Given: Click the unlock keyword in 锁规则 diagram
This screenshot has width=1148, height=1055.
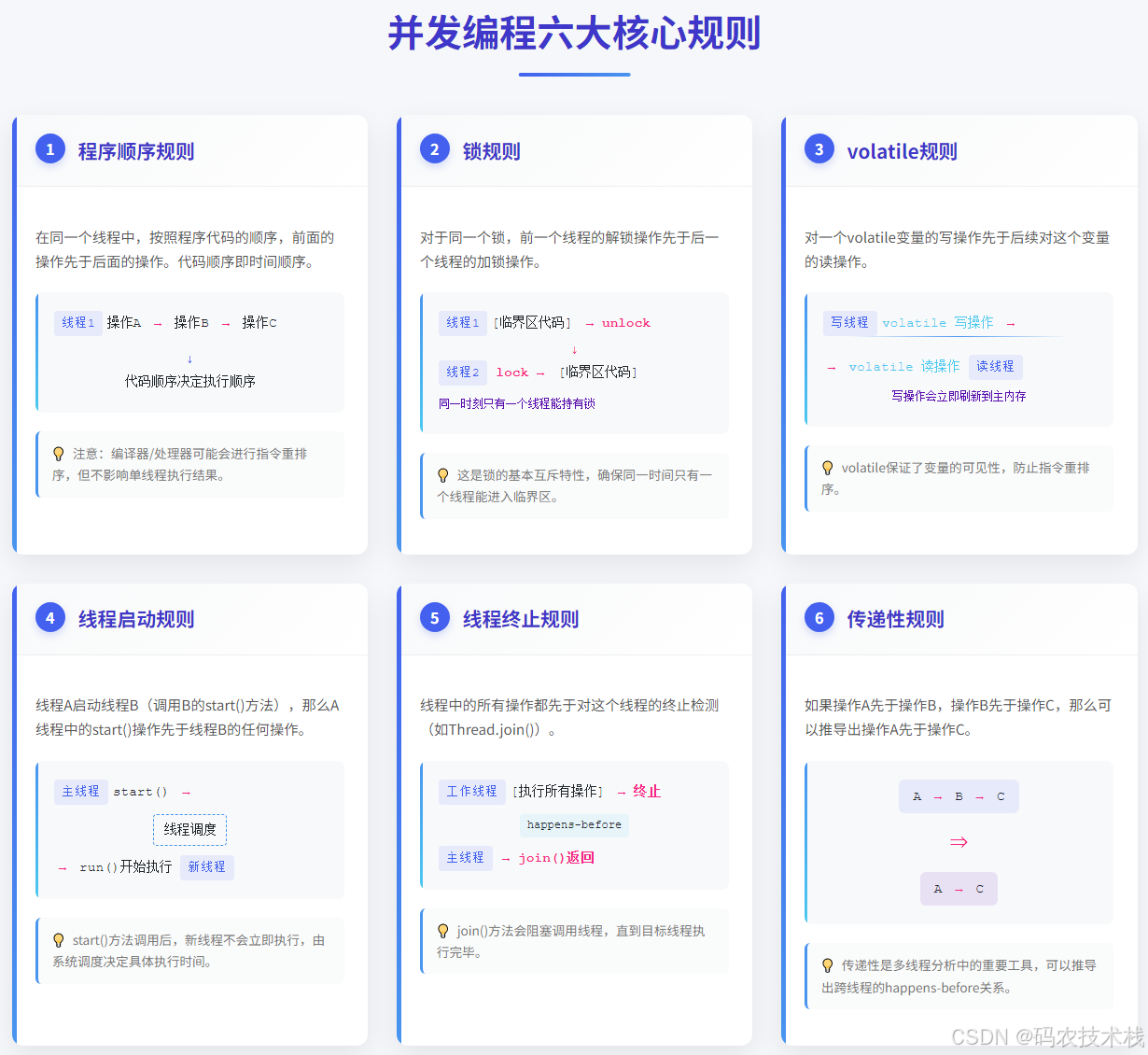Looking at the screenshot, I should [x=625, y=322].
